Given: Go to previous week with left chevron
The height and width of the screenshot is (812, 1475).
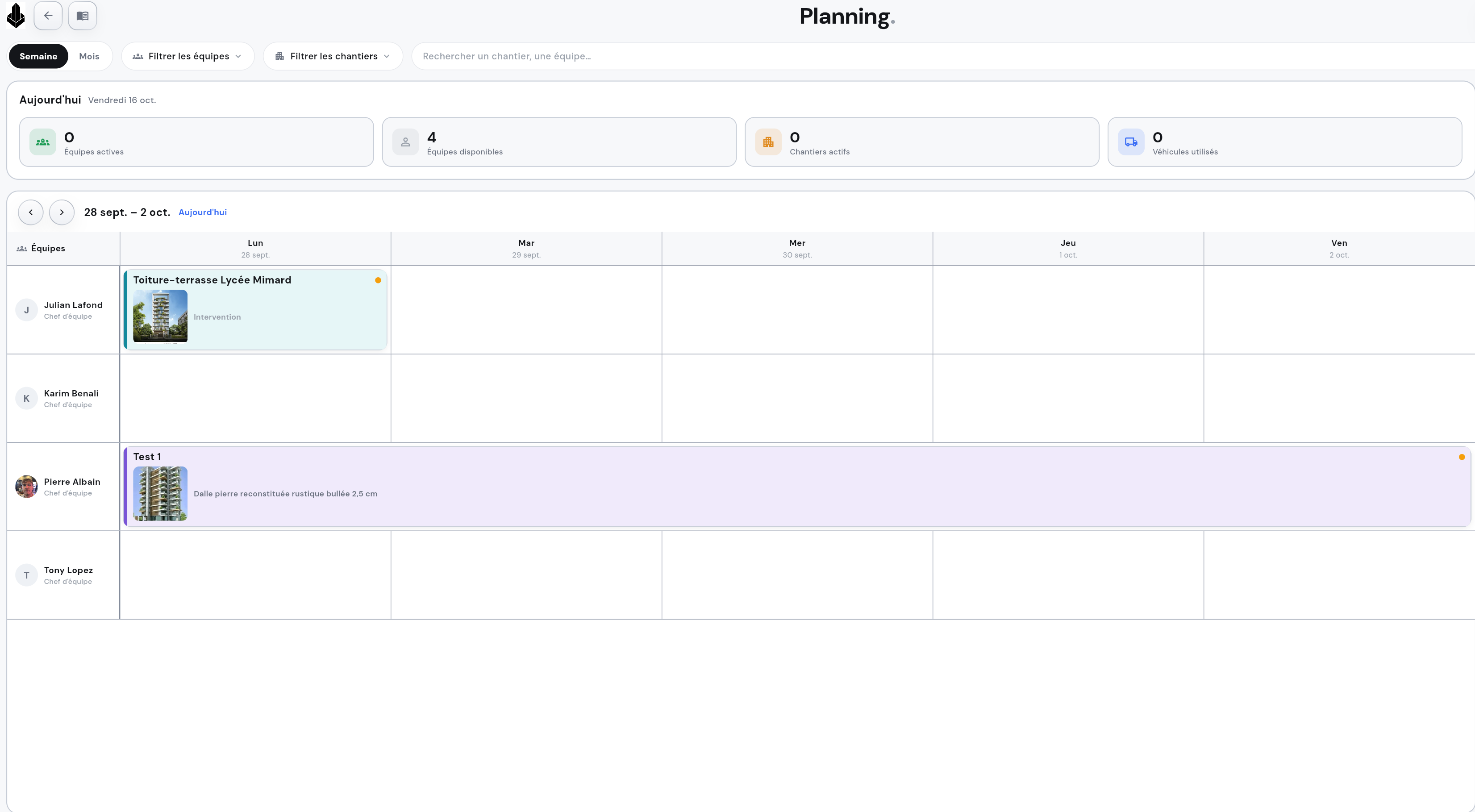Looking at the screenshot, I should (31, 212).
